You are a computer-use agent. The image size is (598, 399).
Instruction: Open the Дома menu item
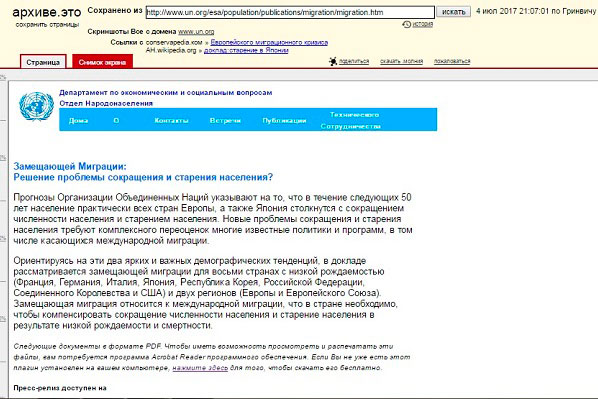pyautogui.click(x=78, y=121)
